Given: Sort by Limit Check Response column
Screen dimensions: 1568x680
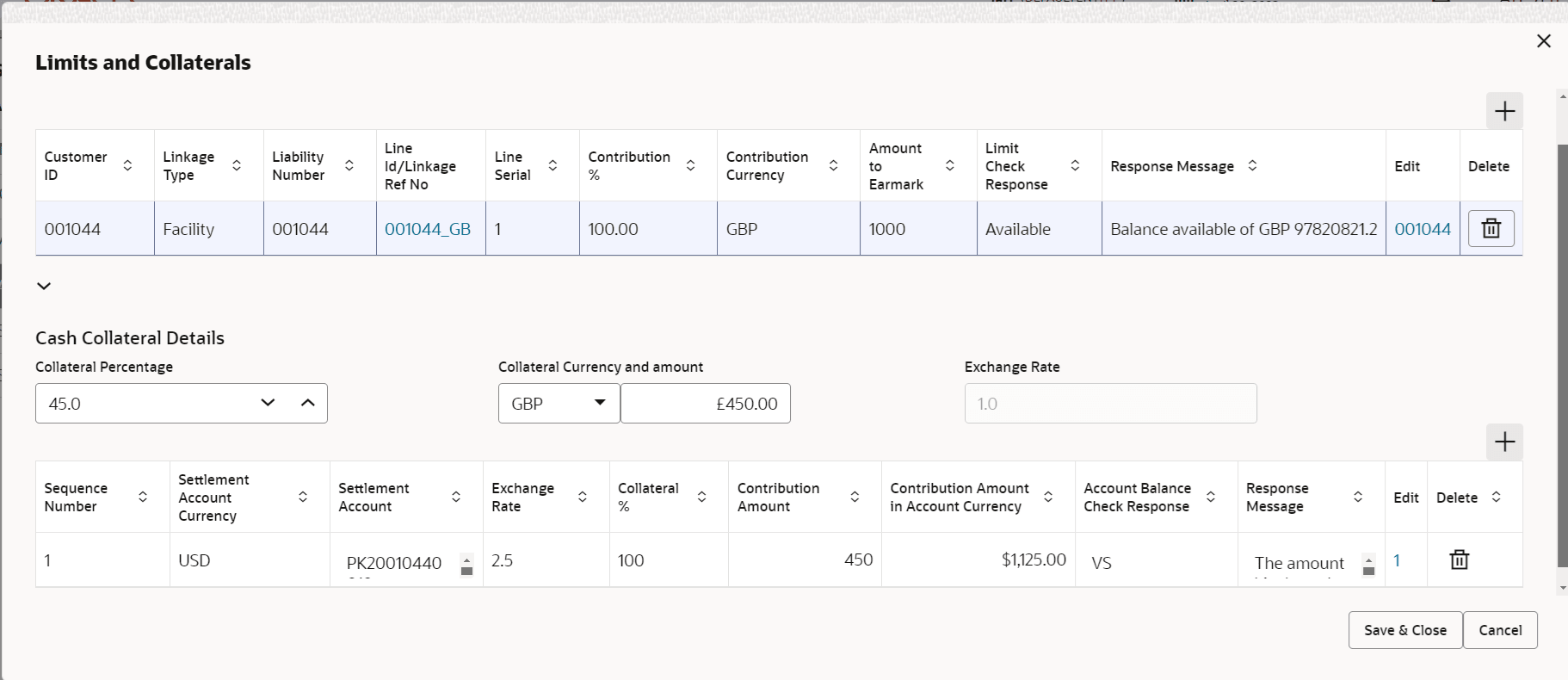Looking at the screenshot, I should coord(1075,165).
